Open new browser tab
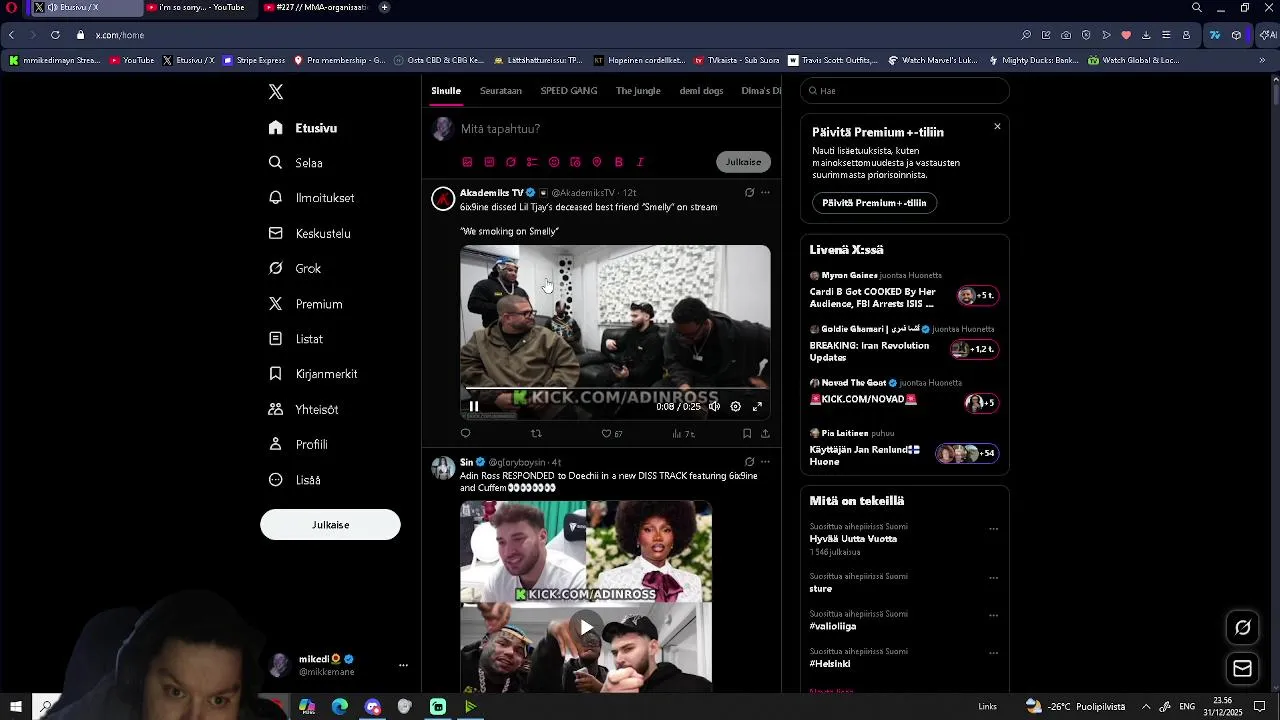This screenshot has width=1280, height=720. click(384, 8)
